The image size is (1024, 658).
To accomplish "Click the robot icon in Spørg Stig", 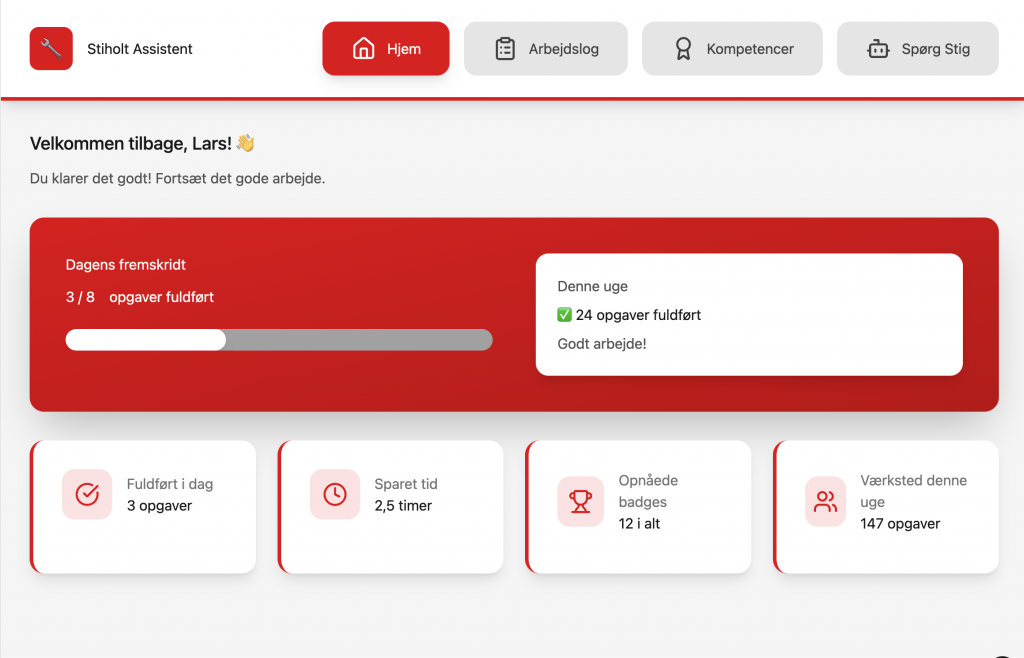I will (878, 49).
